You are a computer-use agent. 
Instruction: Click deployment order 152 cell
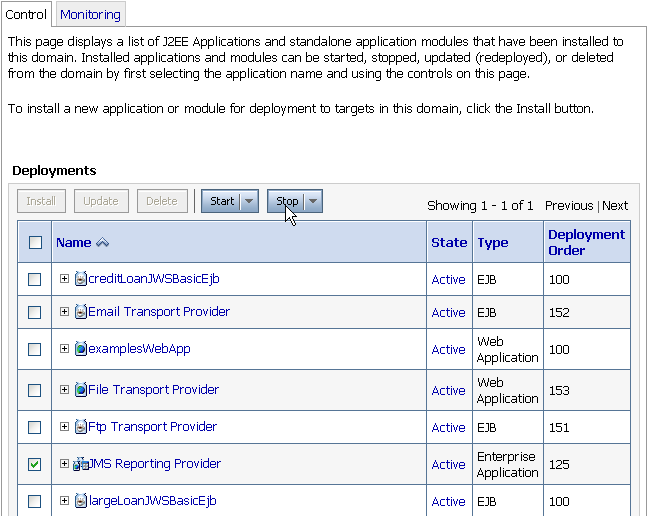point(587,312)
